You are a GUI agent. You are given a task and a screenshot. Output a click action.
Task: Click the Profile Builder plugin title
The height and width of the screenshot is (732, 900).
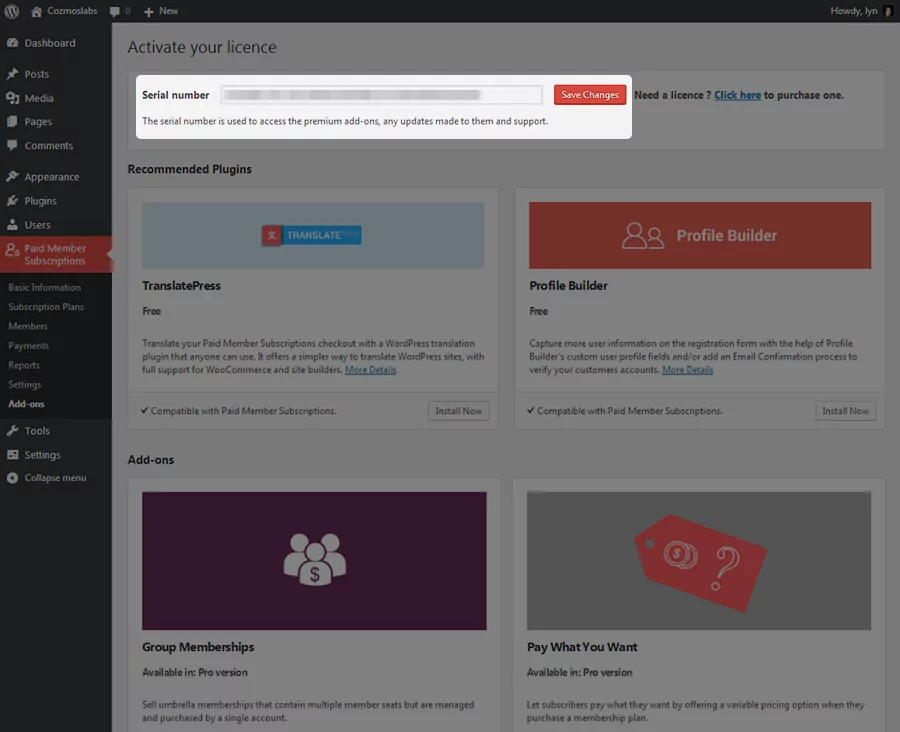(x=568, y=286)
